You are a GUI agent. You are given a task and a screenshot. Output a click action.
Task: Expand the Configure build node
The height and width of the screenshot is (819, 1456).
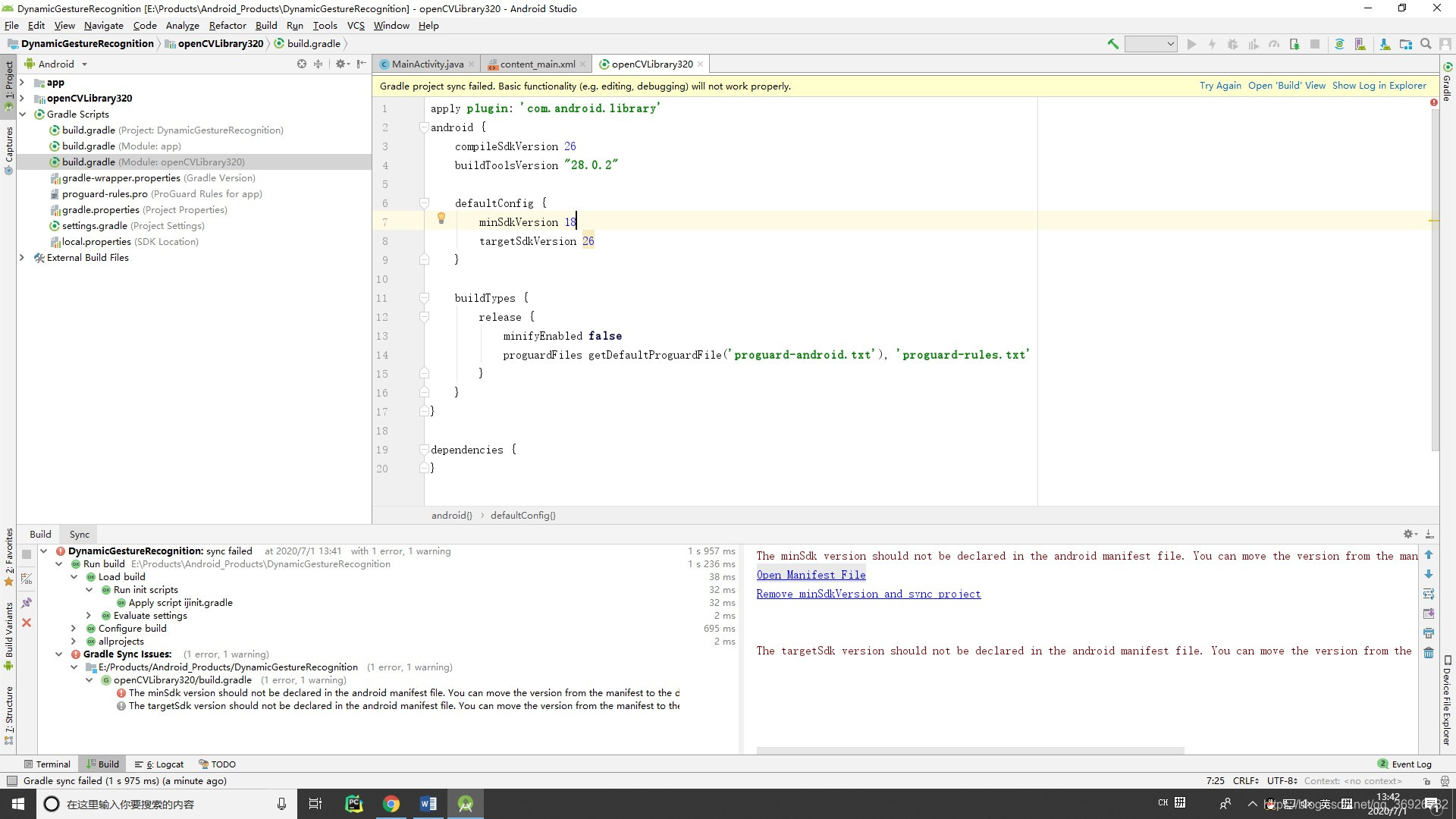[x=74, y=629]
